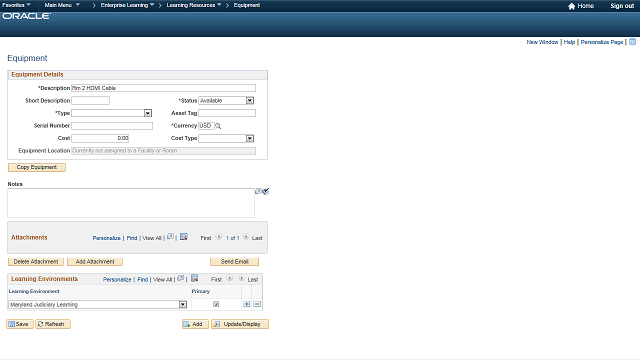Click Personalize link in Learning Environments
640x360 pixels.
coord(117,280)
